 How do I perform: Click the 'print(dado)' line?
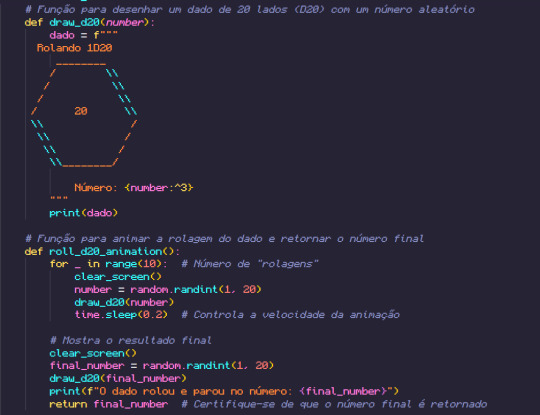tap(83, 213)
